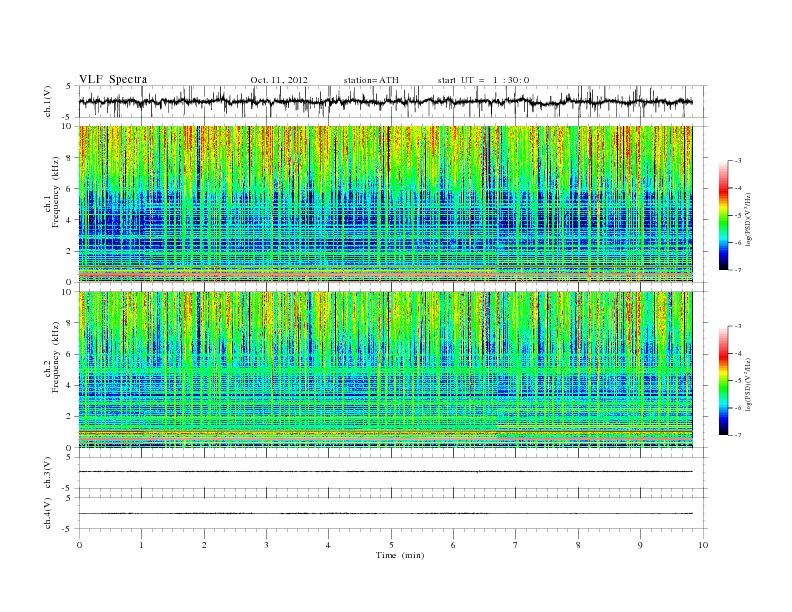Click the "ch.1(V)" waveform axis label
792x612 pixels.
pyautogui.click(x=48, y=101)
